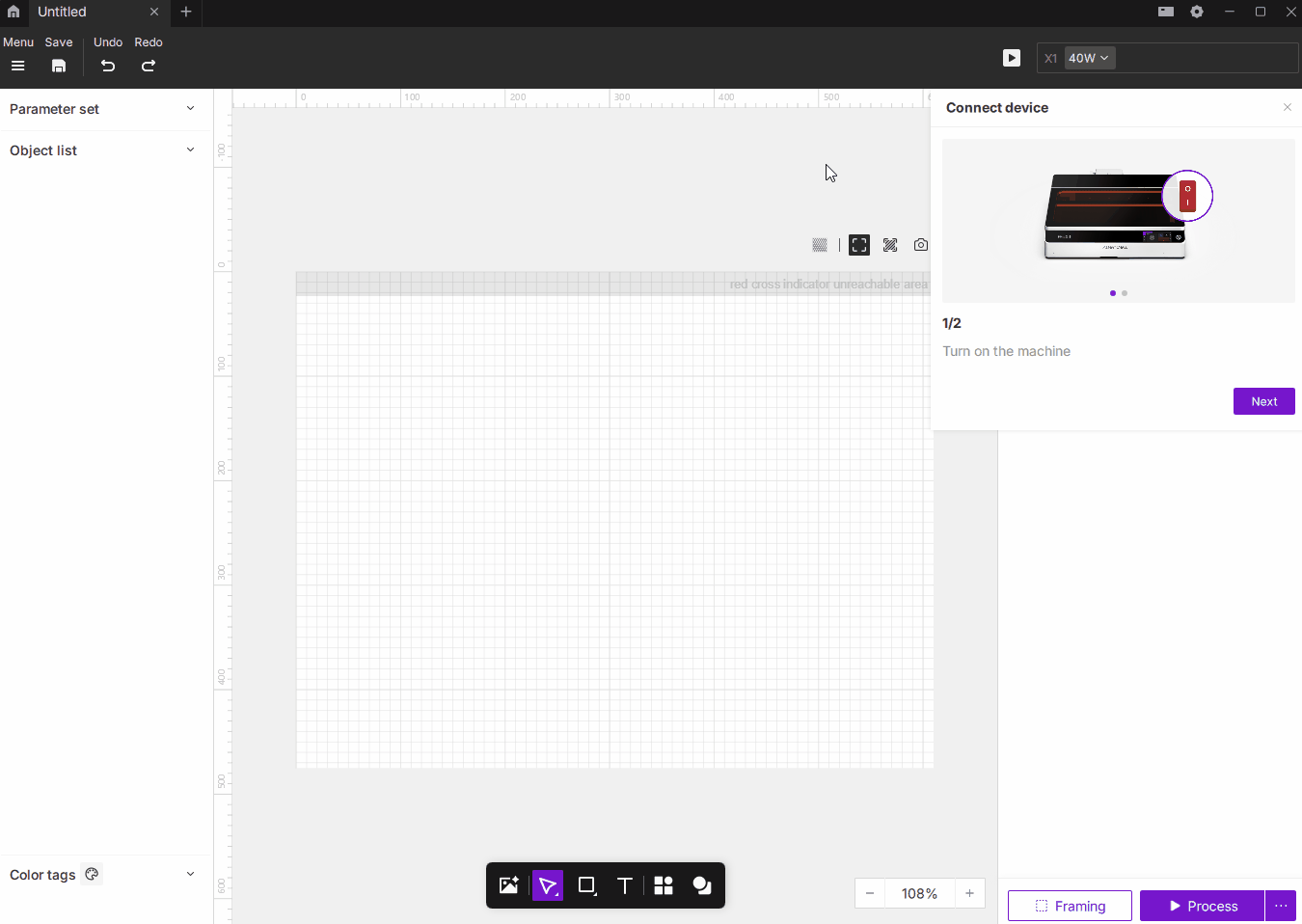This screenshot has height=924, width=1302.
Task: Open the 40W laser power dropdown
Action: (1090, 58)
